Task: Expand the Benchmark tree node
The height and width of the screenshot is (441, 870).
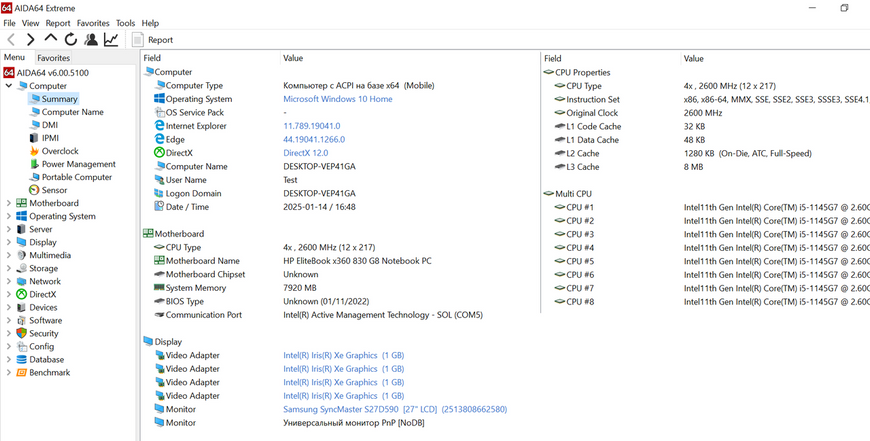Action: coord(9,373)
